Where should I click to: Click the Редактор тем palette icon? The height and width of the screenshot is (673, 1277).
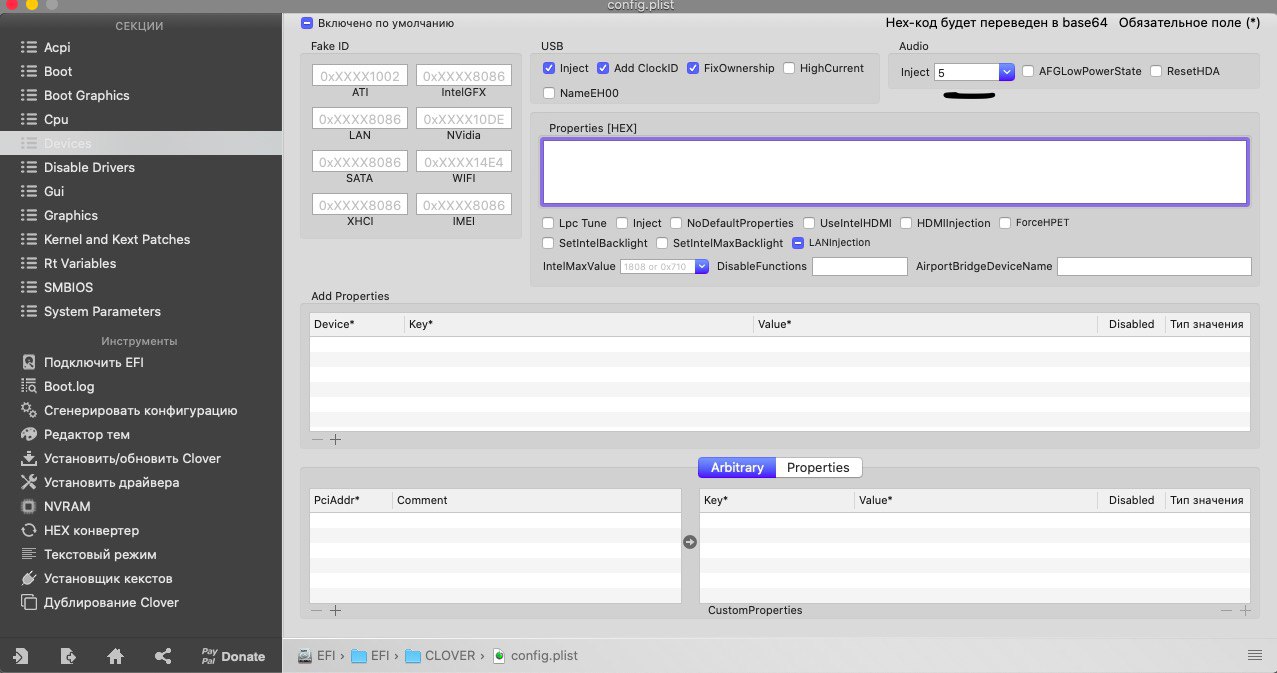(28, 434)
